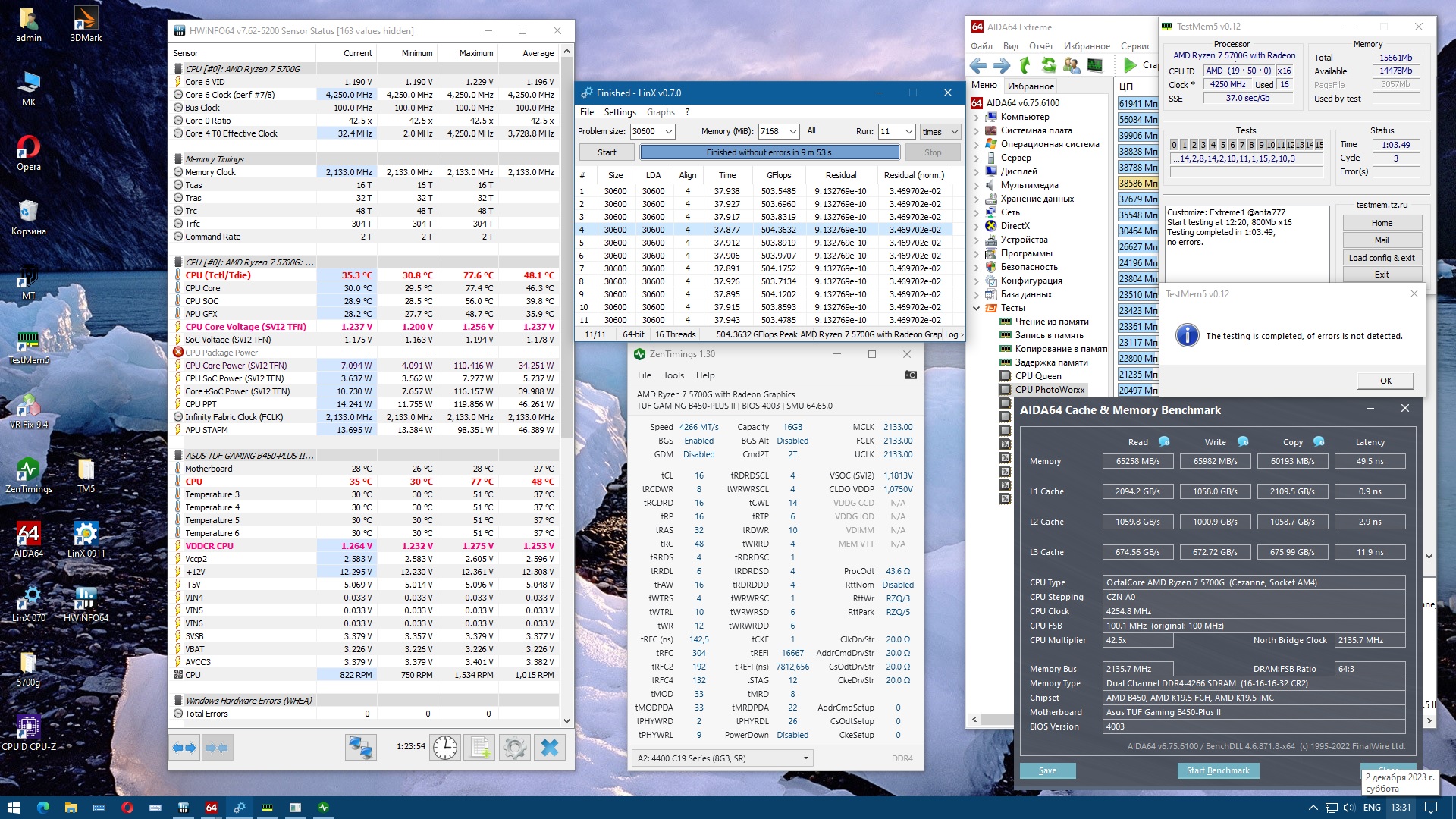Screen dimensions: 1456x819
Task: Click HWiNFO network remote sensors icon
Action: pyautogui.click(x=361, y=748)
